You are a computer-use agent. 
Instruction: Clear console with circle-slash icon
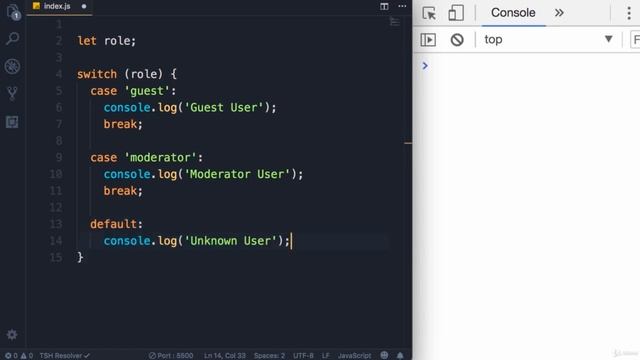457,40
